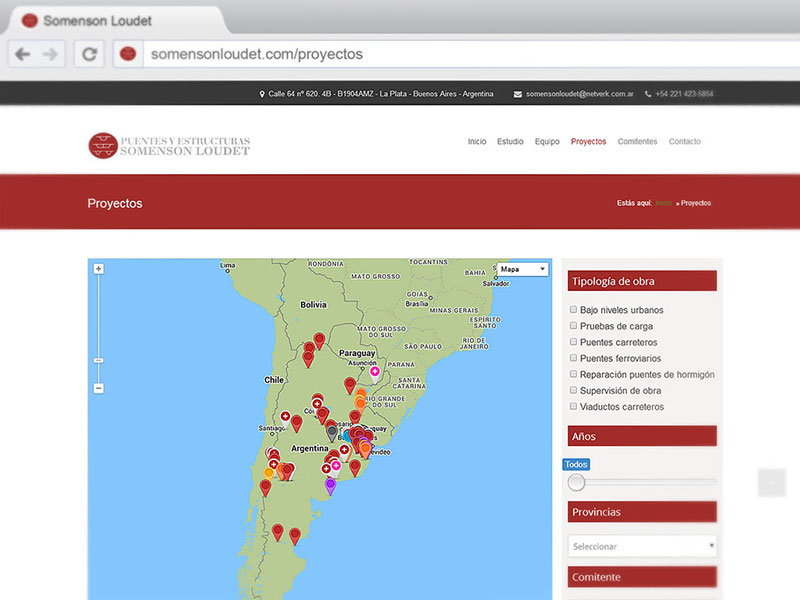The width and height of the screenshot is (800, 600).
Task: Check the Pruebas de carga option
Action: [574, 326]
